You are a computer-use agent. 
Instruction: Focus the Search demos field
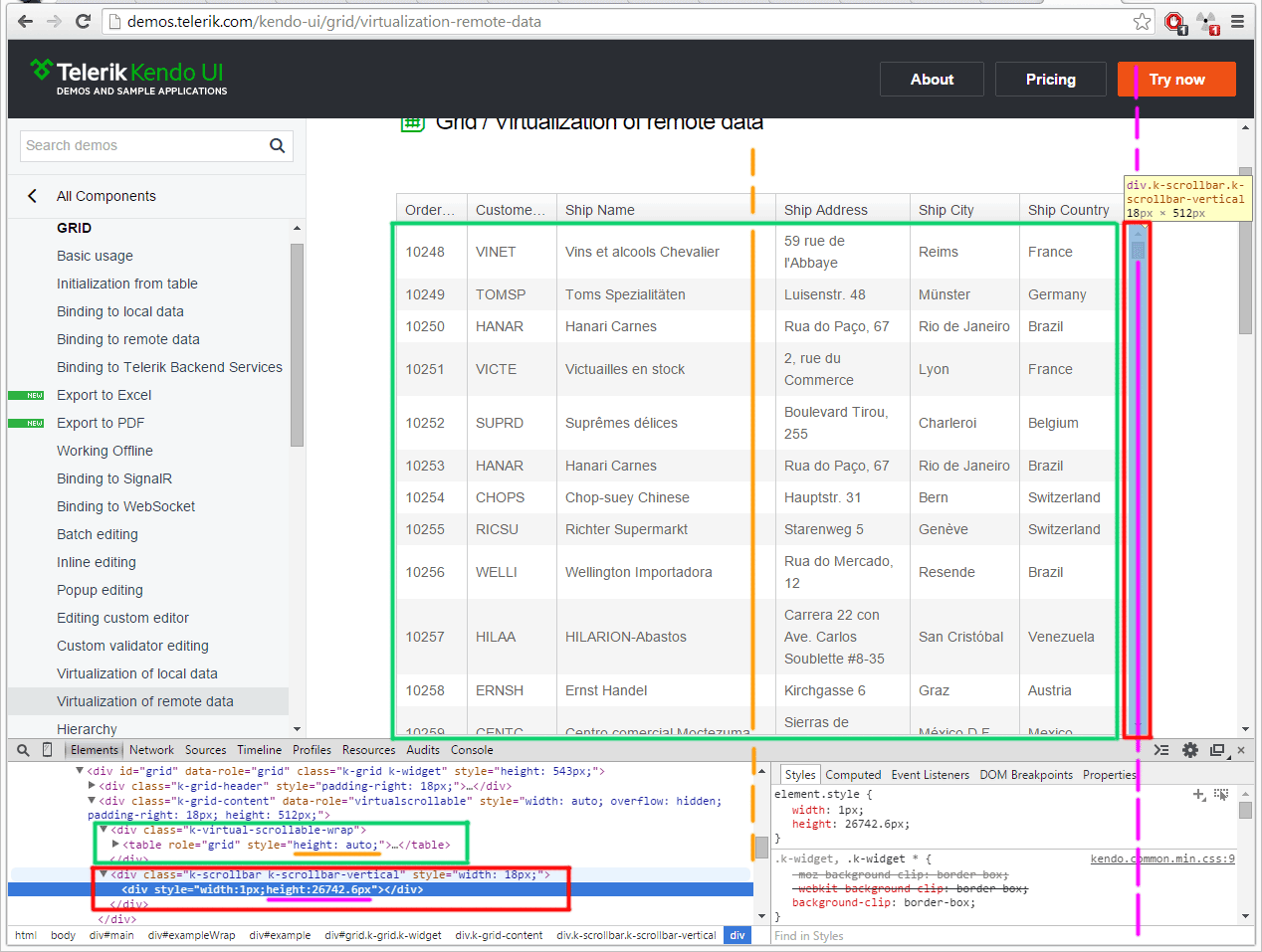coord(144,145)
